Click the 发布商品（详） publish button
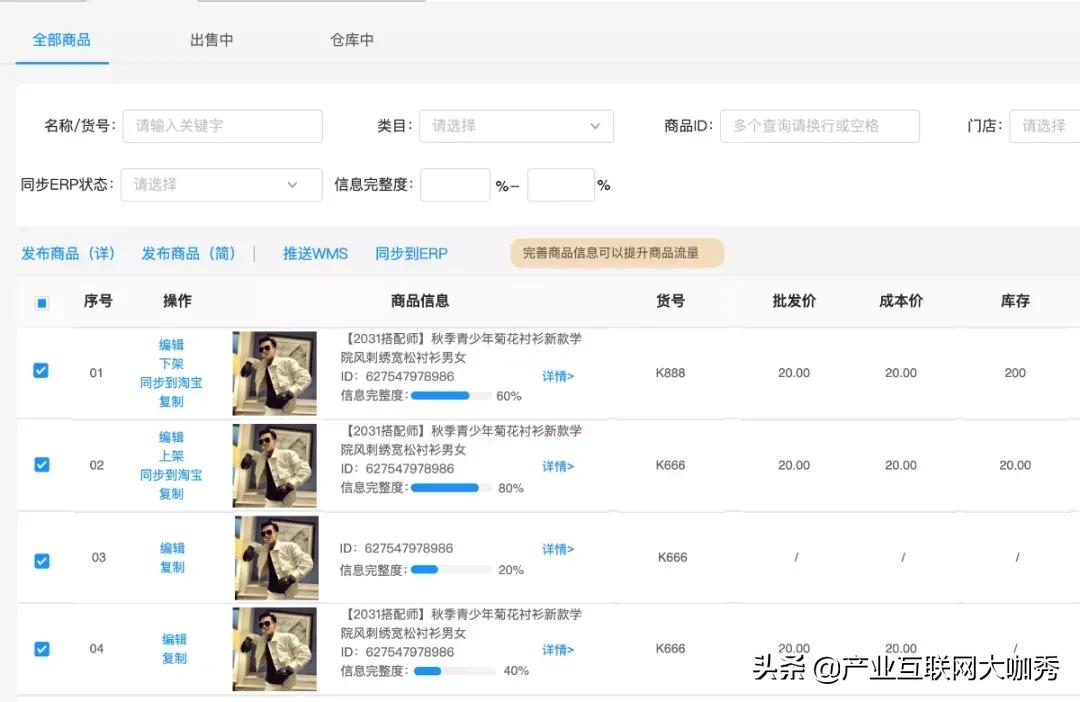The height and width of the screenshot is (702, 1080). click(68, 253)
